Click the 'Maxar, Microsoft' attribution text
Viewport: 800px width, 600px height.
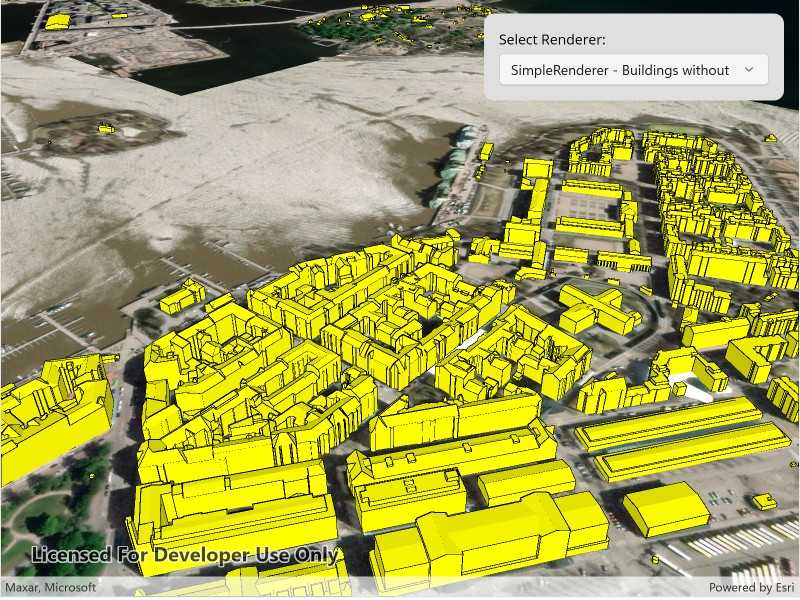click(51, 588)
